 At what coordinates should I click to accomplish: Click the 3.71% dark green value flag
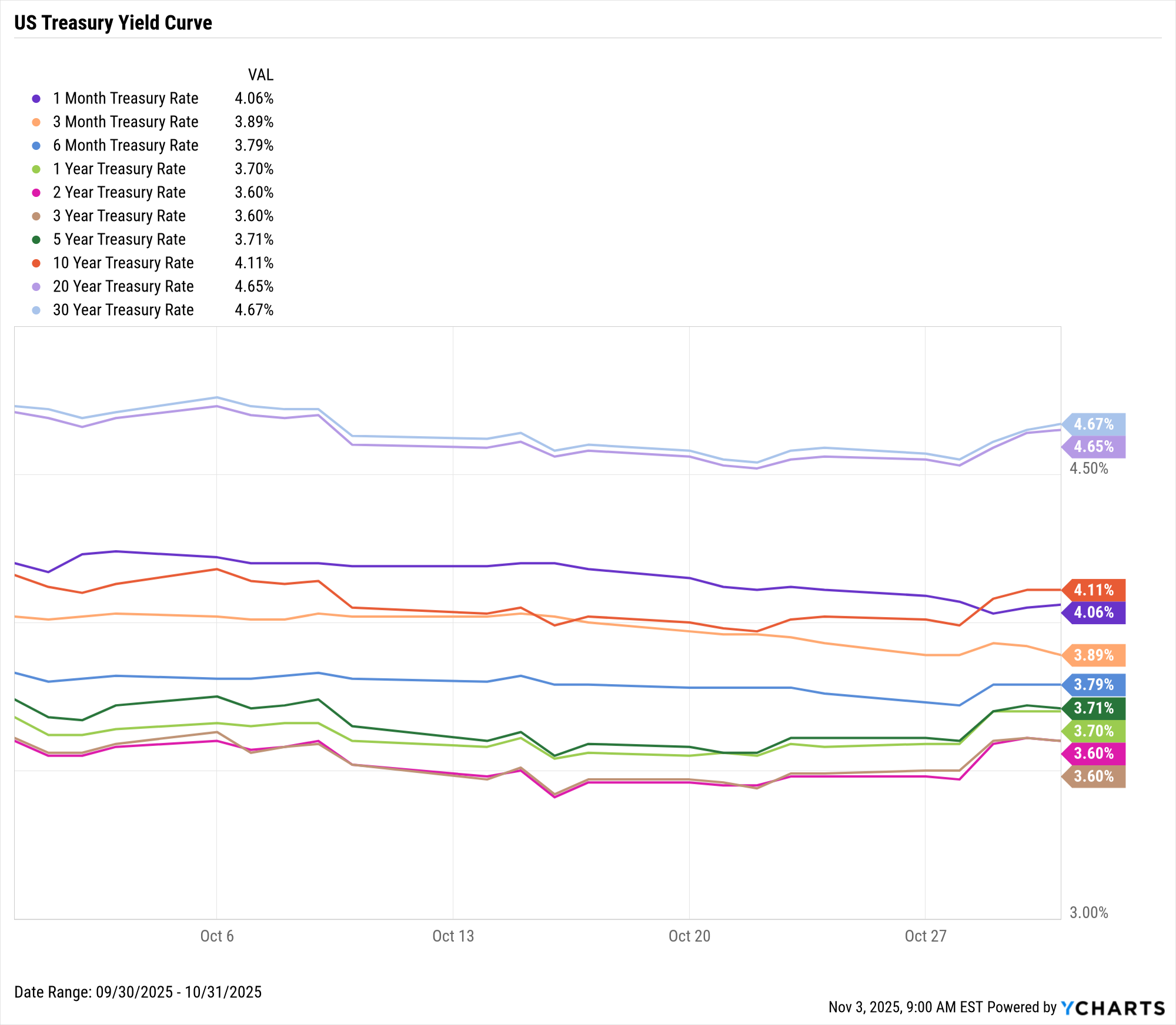[1094, 708]
